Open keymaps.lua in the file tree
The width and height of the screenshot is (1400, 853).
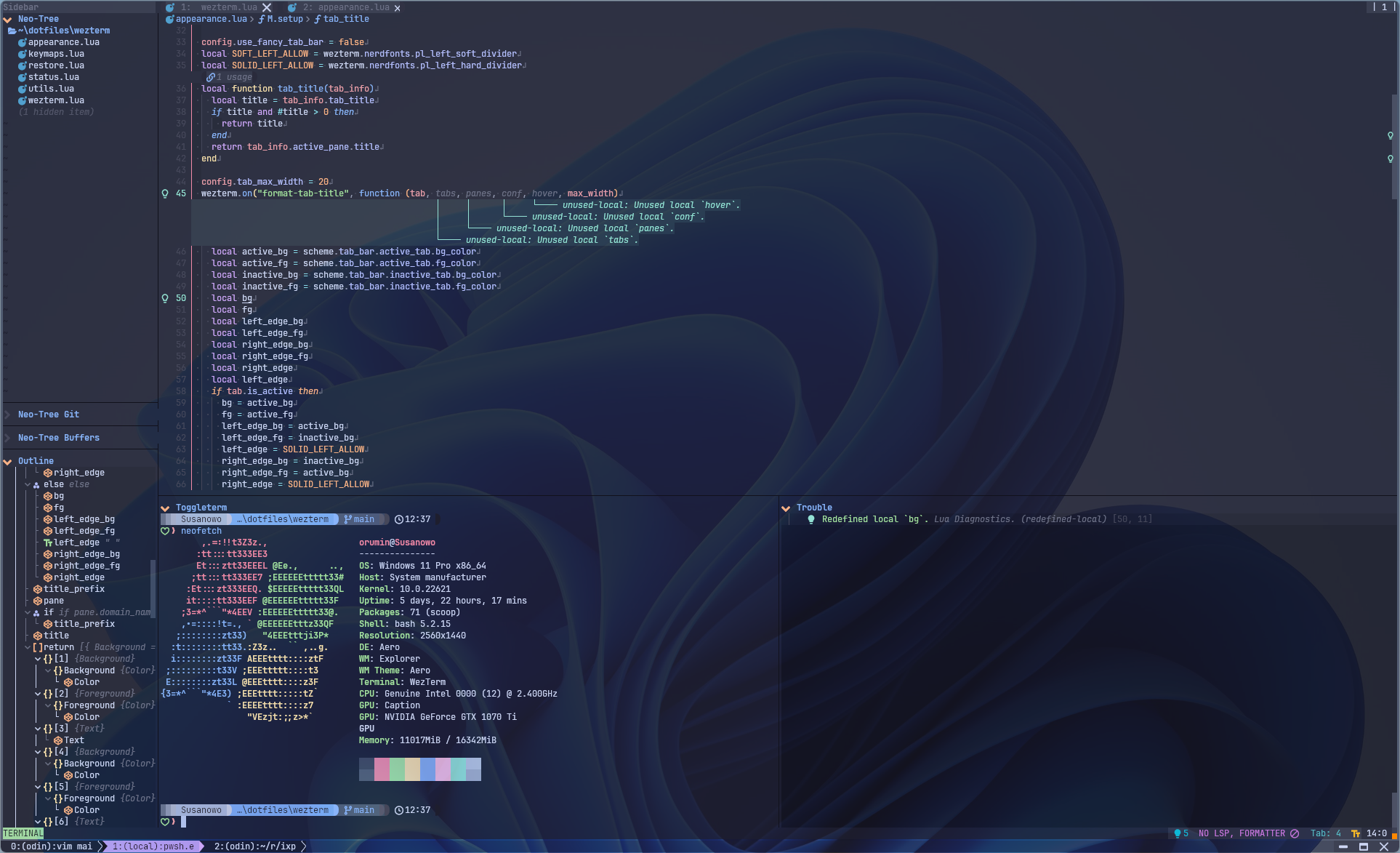pos(56,54)
